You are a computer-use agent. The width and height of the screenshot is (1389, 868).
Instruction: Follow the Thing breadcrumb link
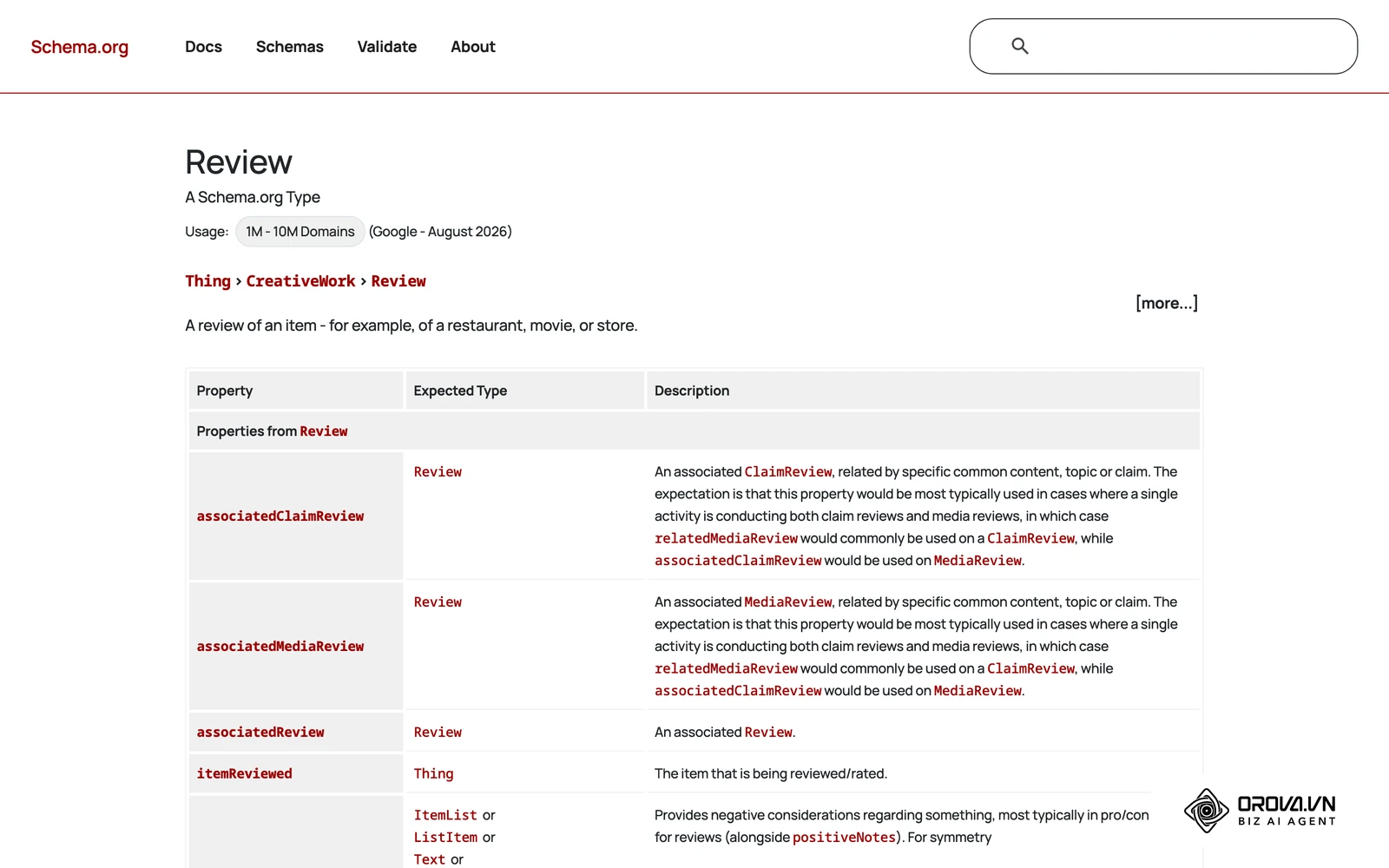[207, 281]
